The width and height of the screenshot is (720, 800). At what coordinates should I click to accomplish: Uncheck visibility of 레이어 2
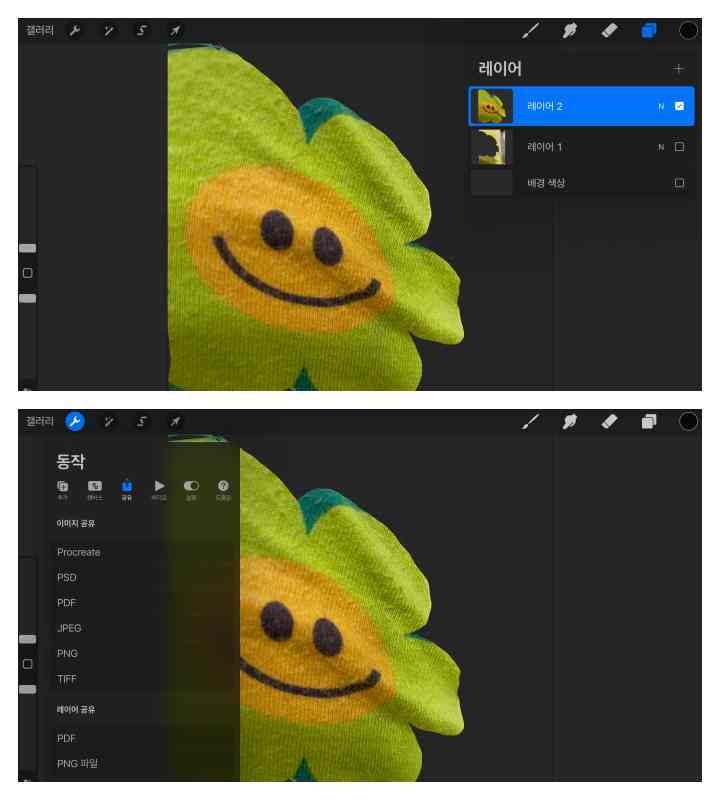pos(679,106)
